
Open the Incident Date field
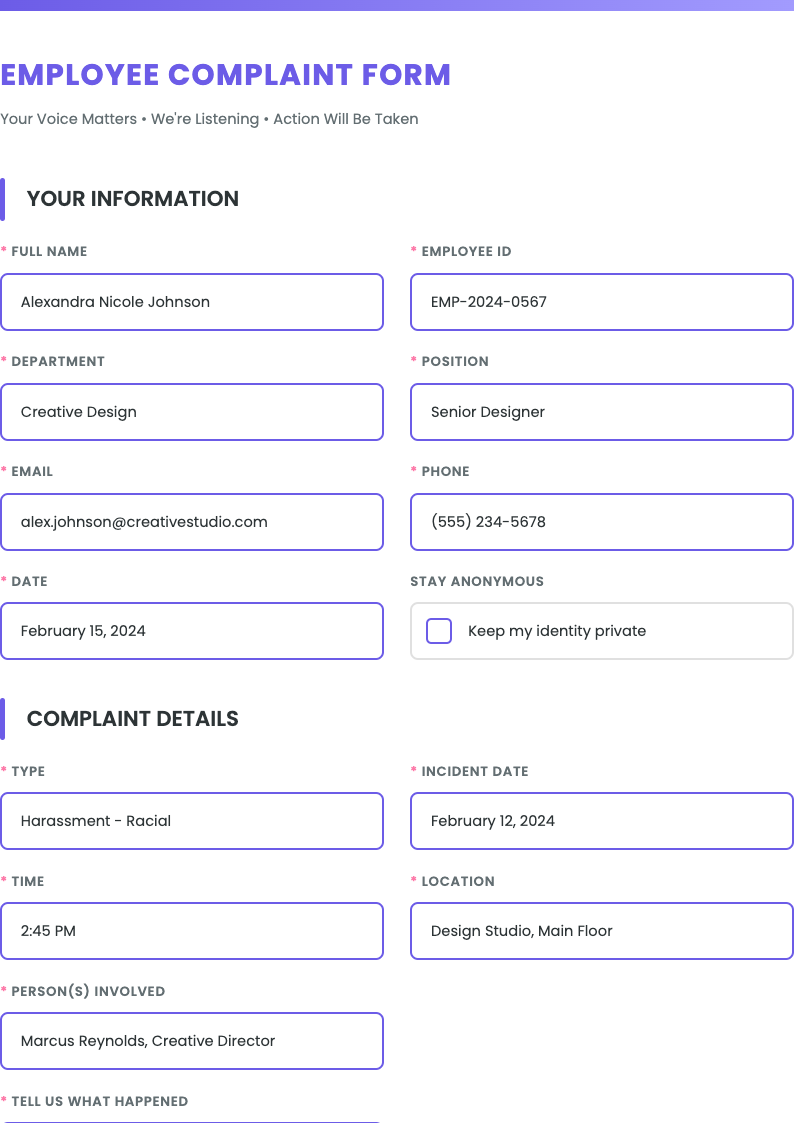[601, 820]
